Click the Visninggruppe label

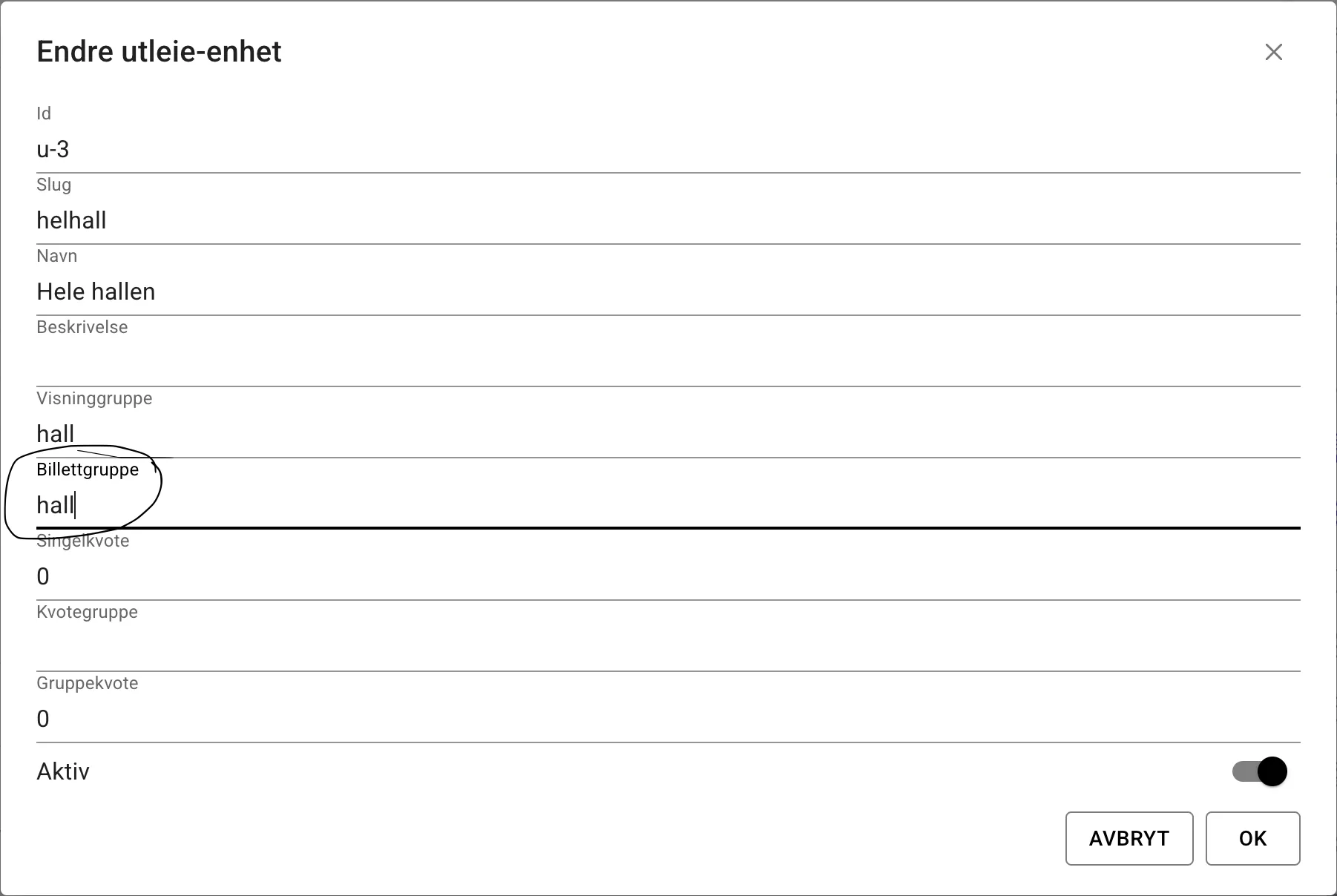(x=94, y=398)
